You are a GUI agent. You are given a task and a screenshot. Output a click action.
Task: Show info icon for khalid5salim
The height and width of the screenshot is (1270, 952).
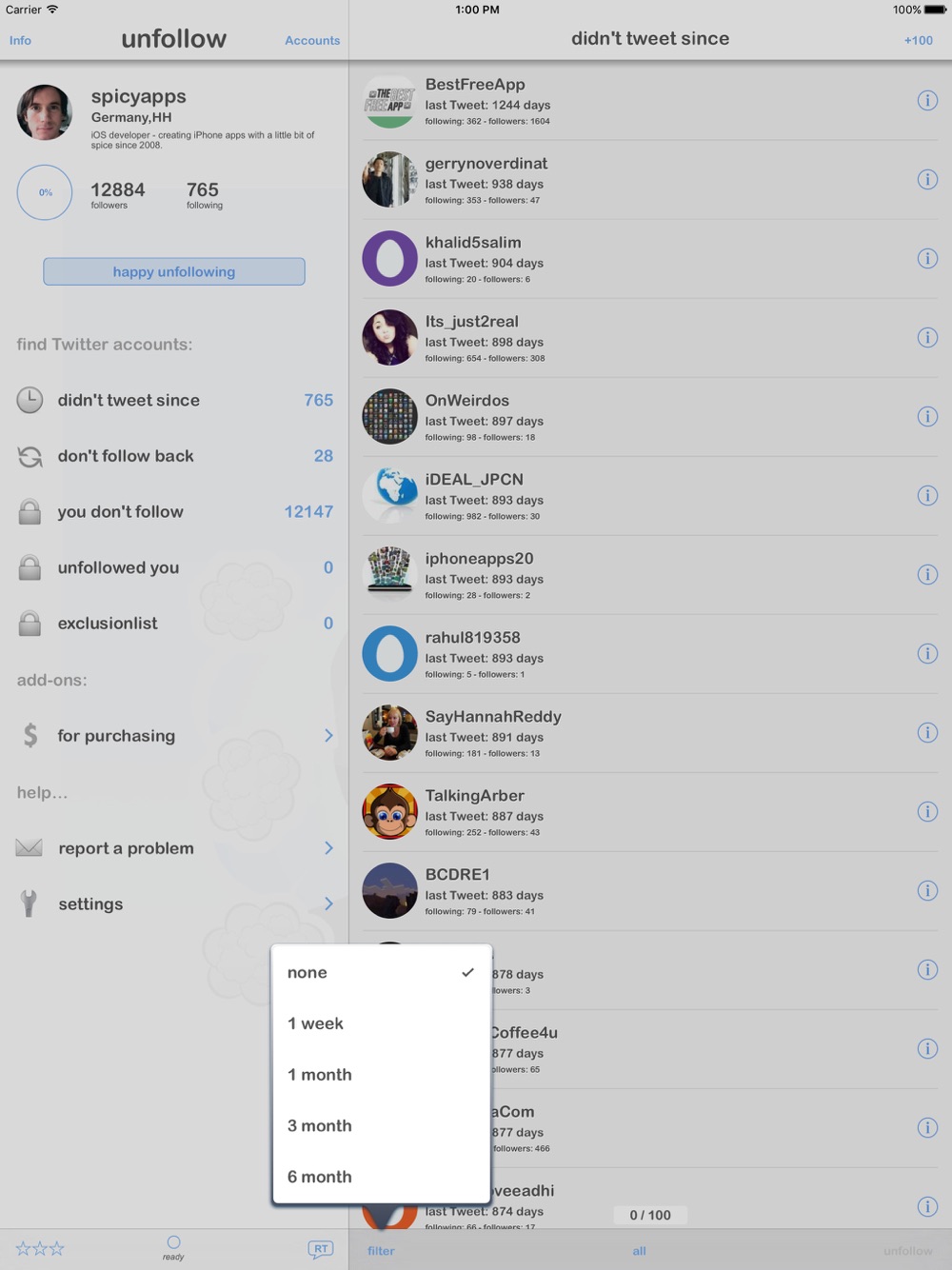pyautogui.click(x=927, y=259)
